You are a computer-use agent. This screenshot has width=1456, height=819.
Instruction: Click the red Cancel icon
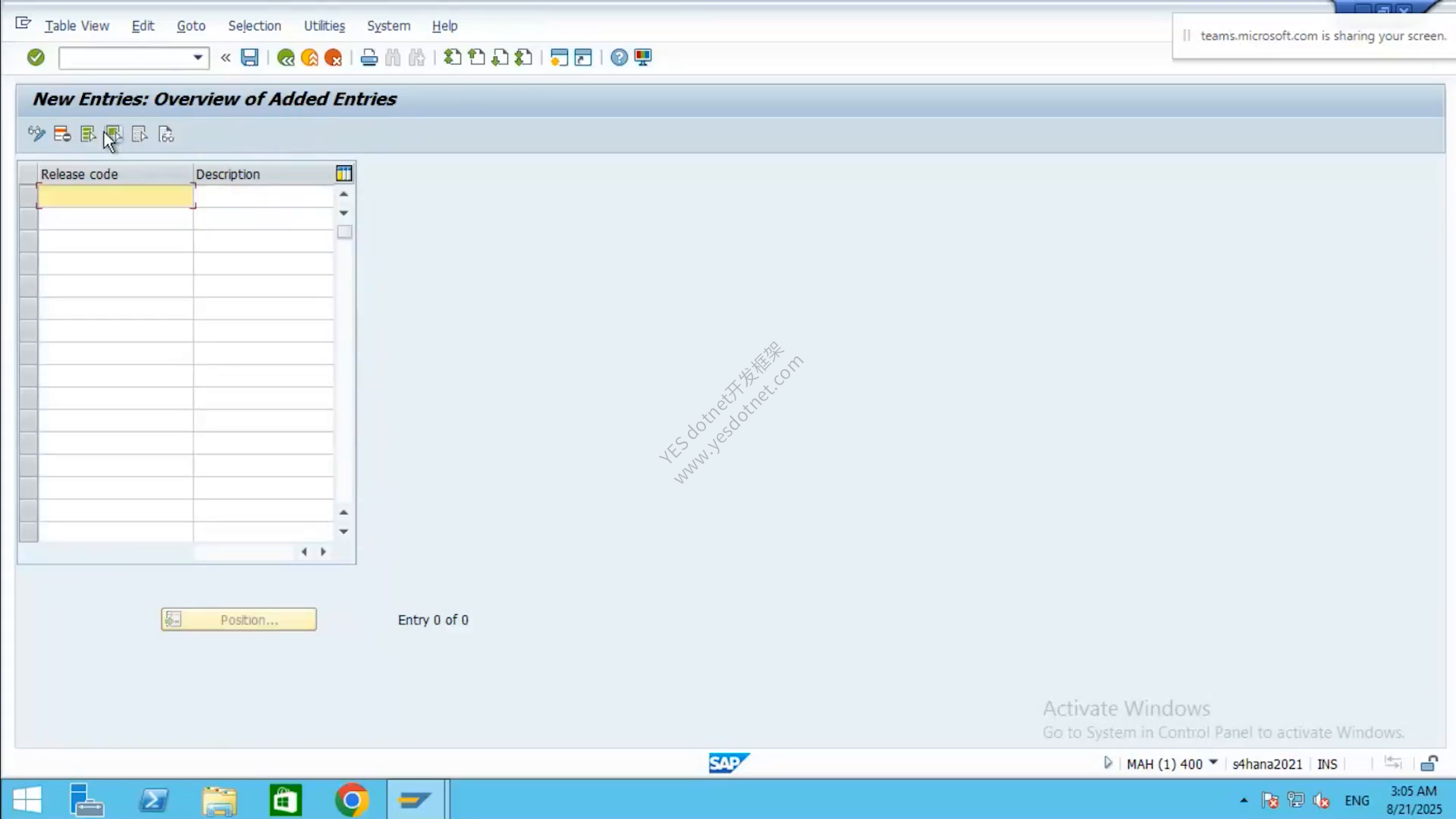pyautogui.click(x=333, y=58)
